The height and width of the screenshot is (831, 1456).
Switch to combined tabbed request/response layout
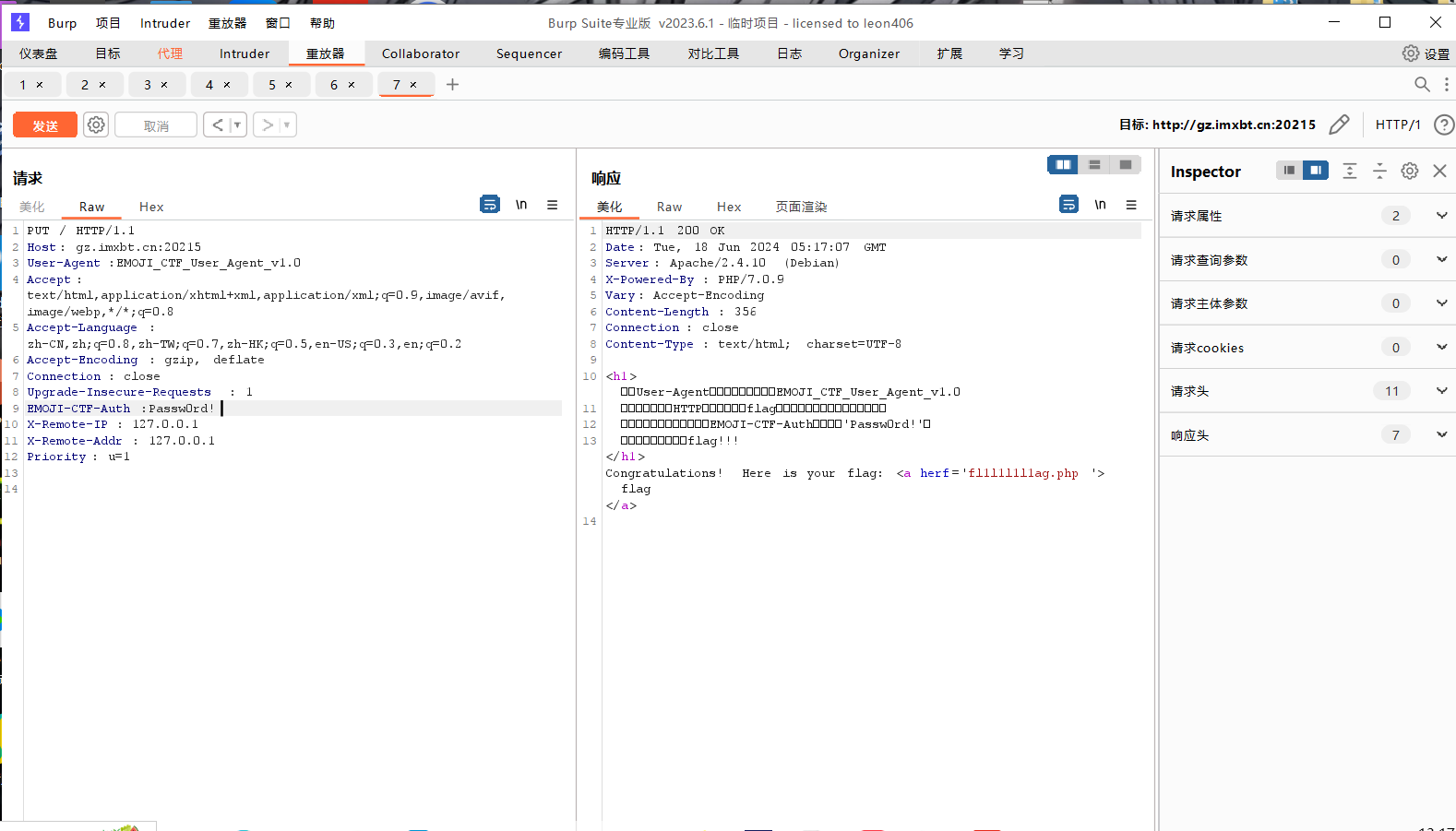1126,164
